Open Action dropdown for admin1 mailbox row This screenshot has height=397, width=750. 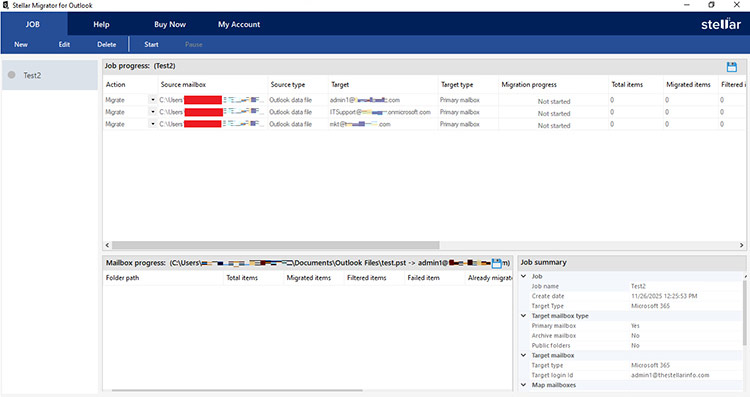coord(153,100)
